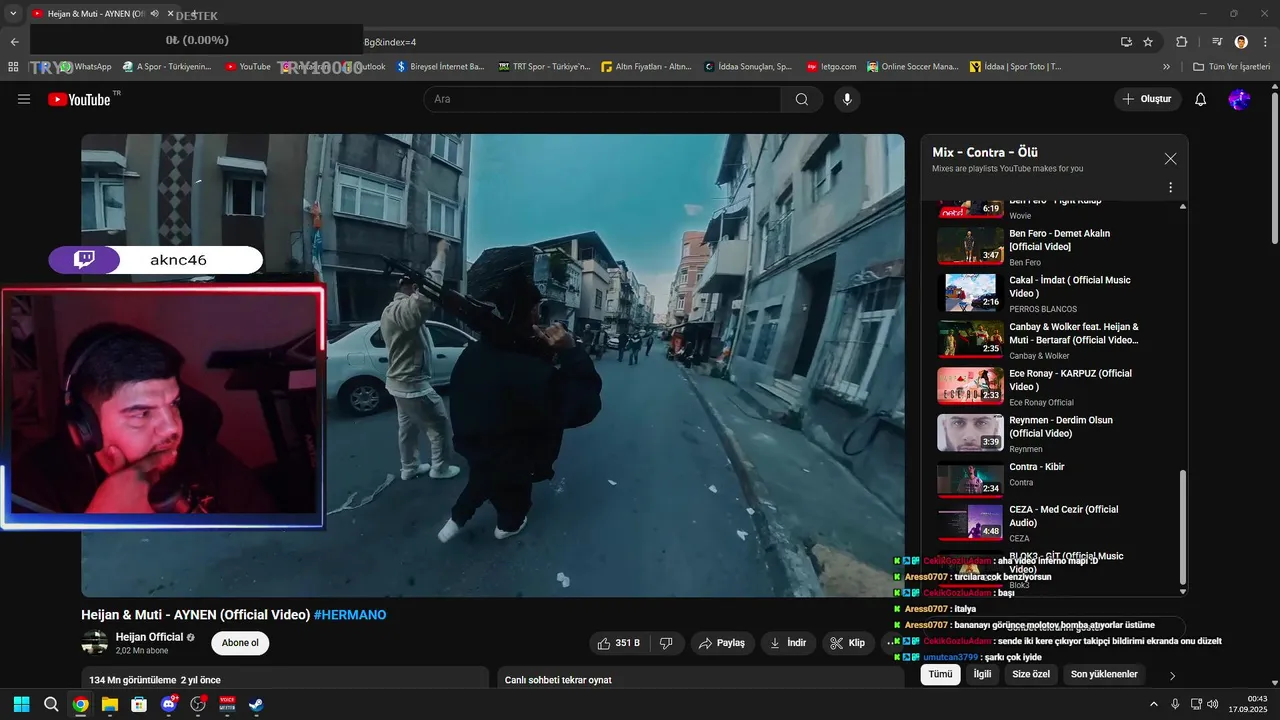Share the video via Paylaş button
Screen dimensions: 1280x720
(722, 643)
